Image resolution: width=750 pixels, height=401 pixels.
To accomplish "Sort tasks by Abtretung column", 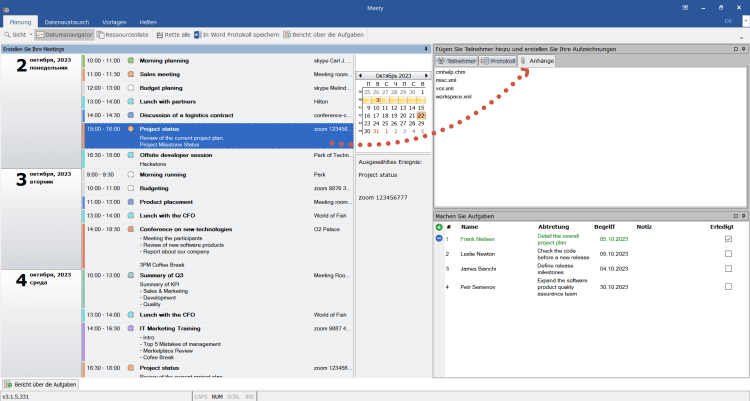I will tap(553, 227).
